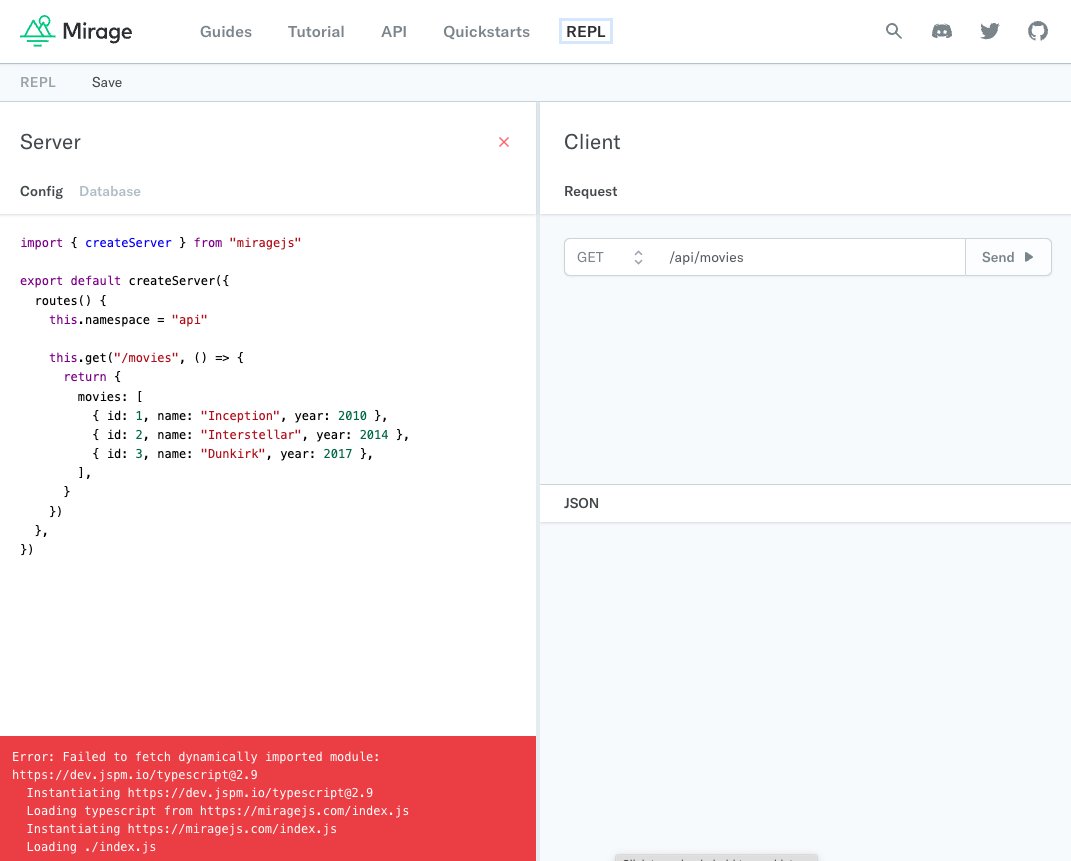Click the "Dunkirk" movie code line
1071x861 pixels.
[x=233, y=454]
